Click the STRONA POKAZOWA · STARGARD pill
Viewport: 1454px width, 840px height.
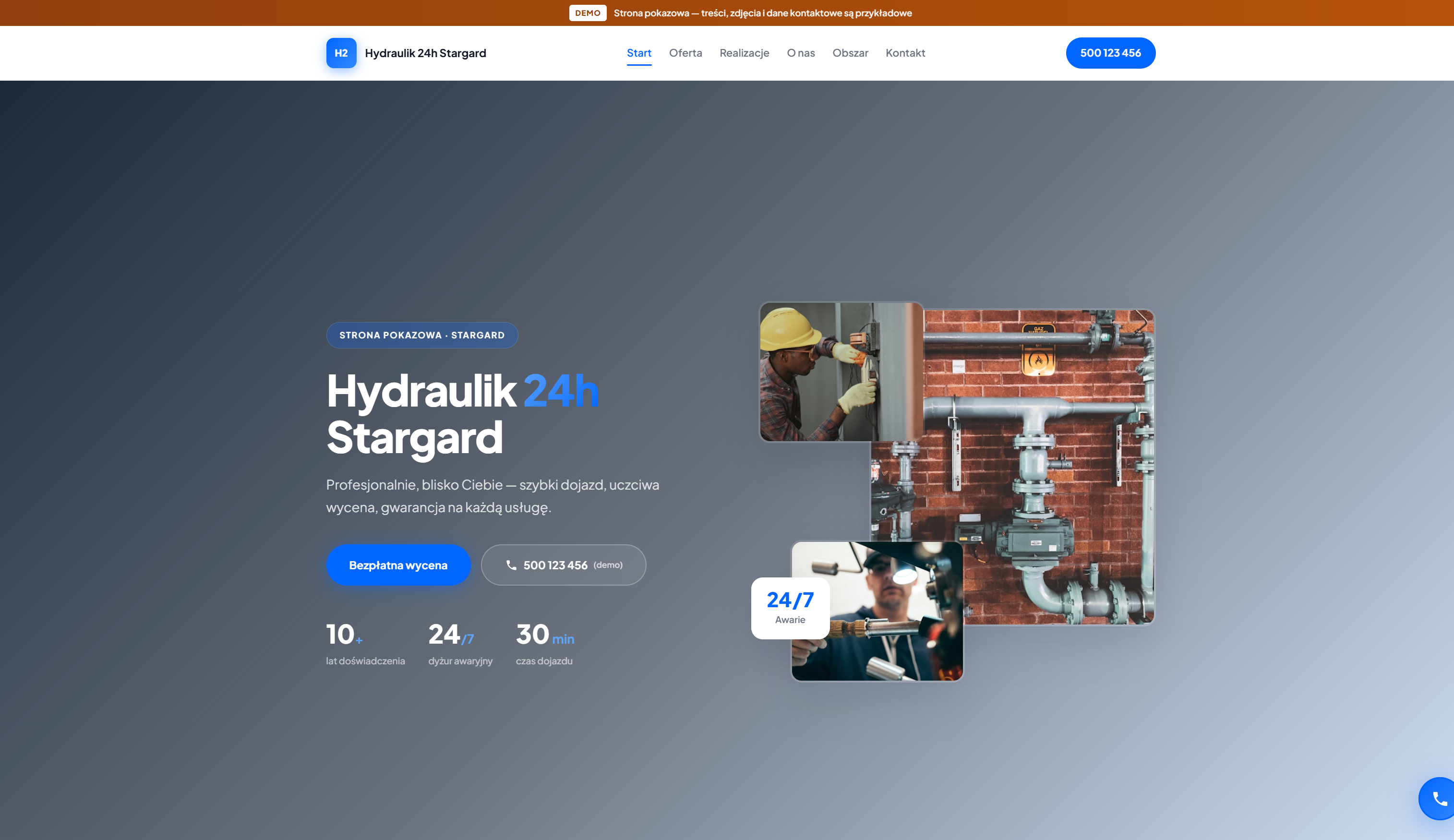pos(422,335)
